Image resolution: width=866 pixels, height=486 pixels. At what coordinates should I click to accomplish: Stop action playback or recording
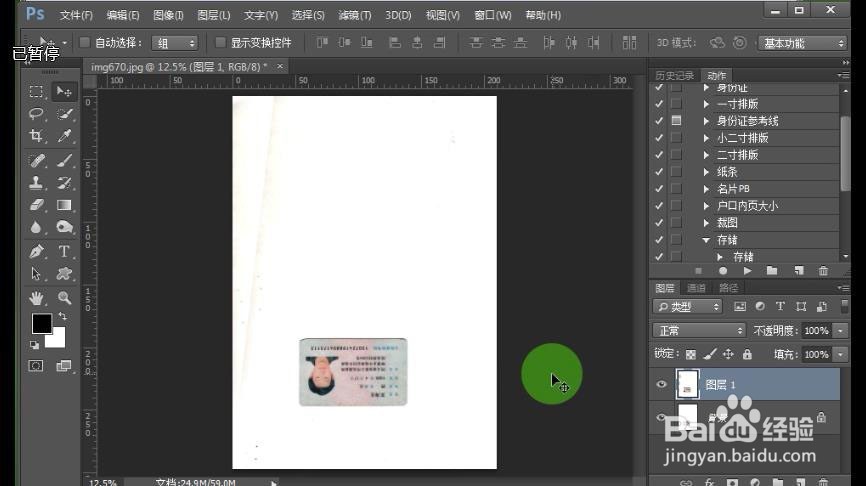698,271
